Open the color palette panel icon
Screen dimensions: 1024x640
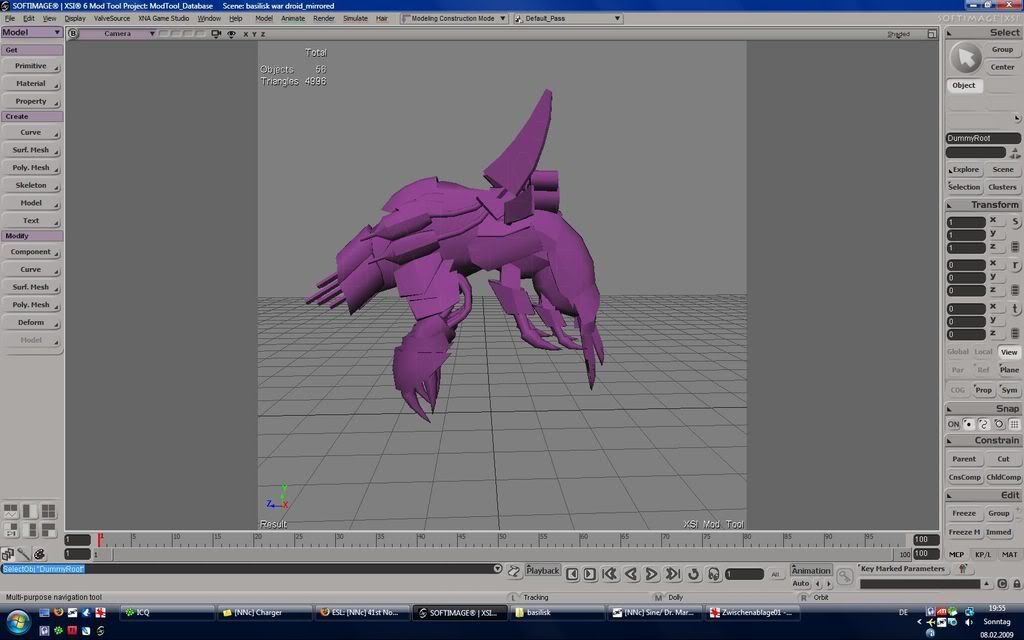click(x=39, y=554)
